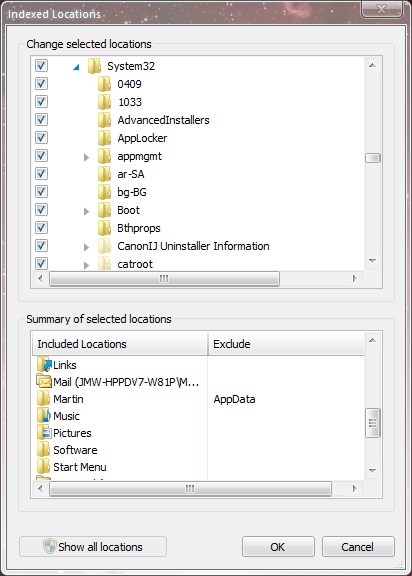Select the System32 folder icon
412x576 pixels.
pos(95,66)
